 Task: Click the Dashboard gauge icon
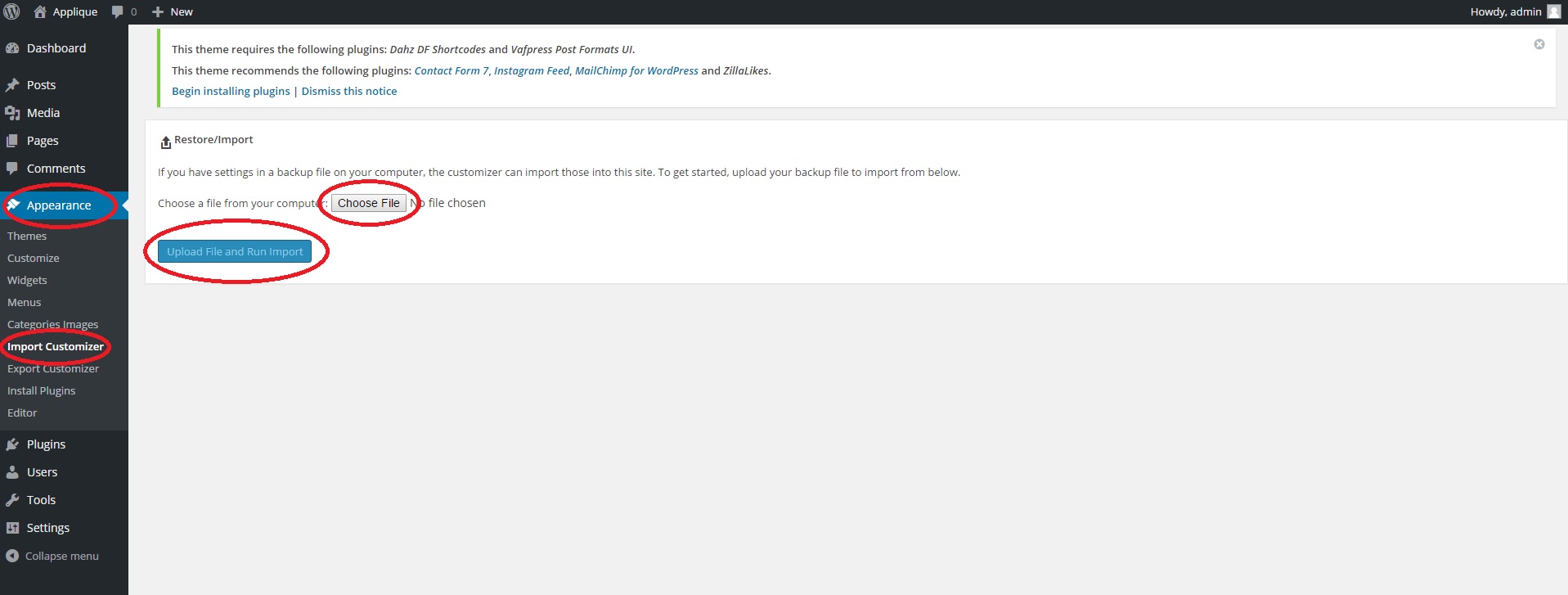[12, 48]
